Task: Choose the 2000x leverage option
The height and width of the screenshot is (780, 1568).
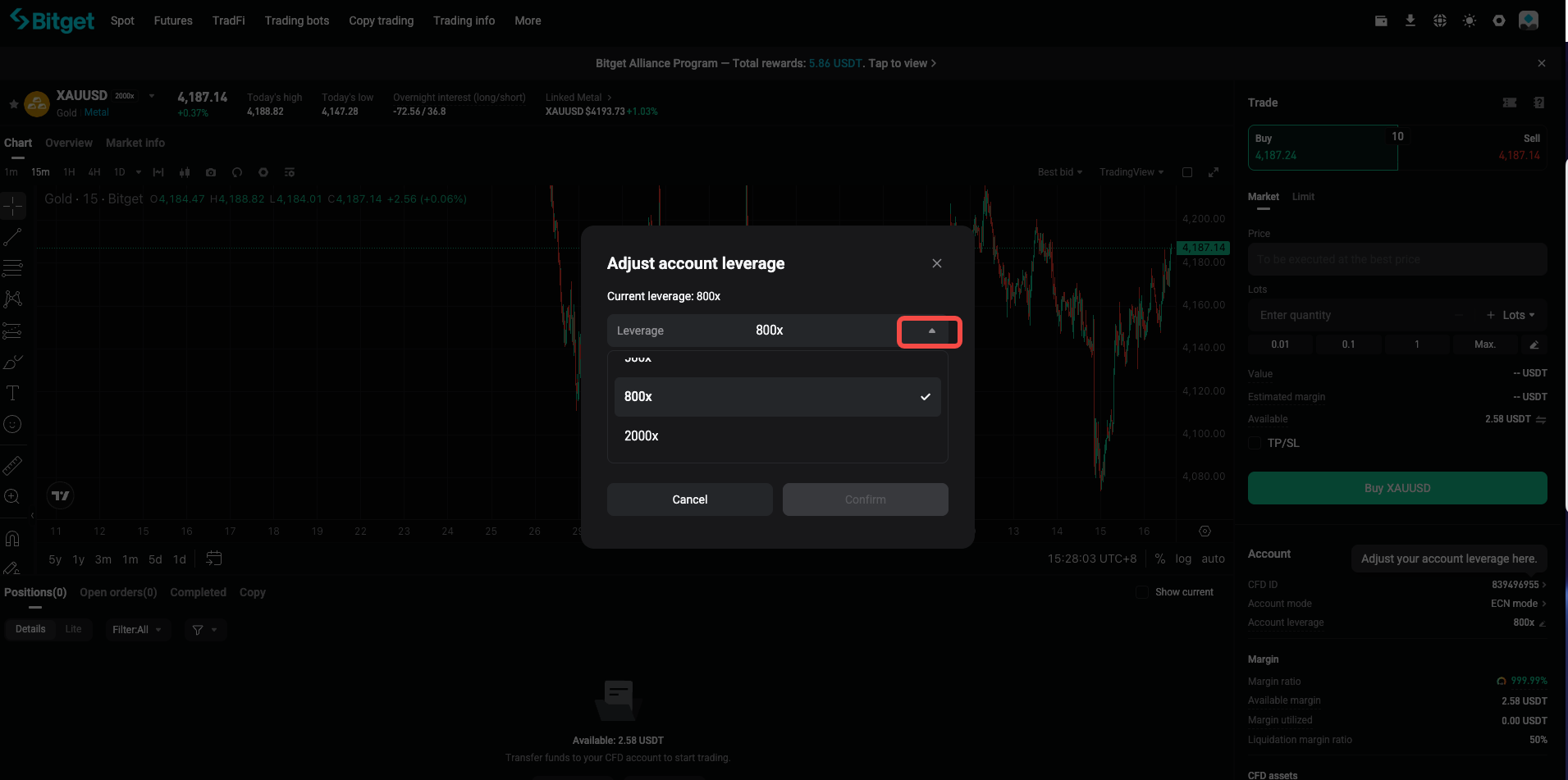Action: point(777,436)
